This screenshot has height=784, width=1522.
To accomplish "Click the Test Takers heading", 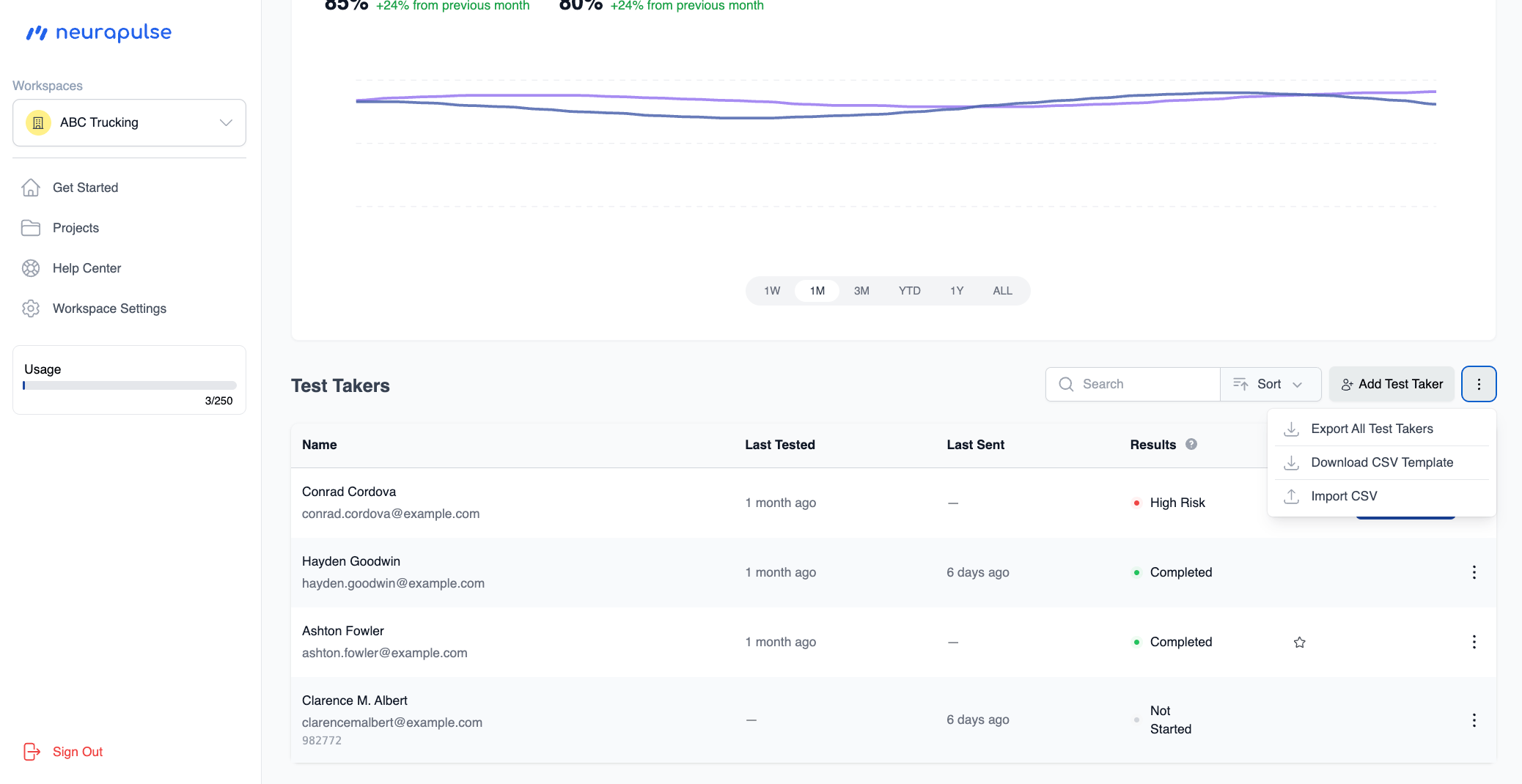I will pyautogui.click(x=340, y=385).
